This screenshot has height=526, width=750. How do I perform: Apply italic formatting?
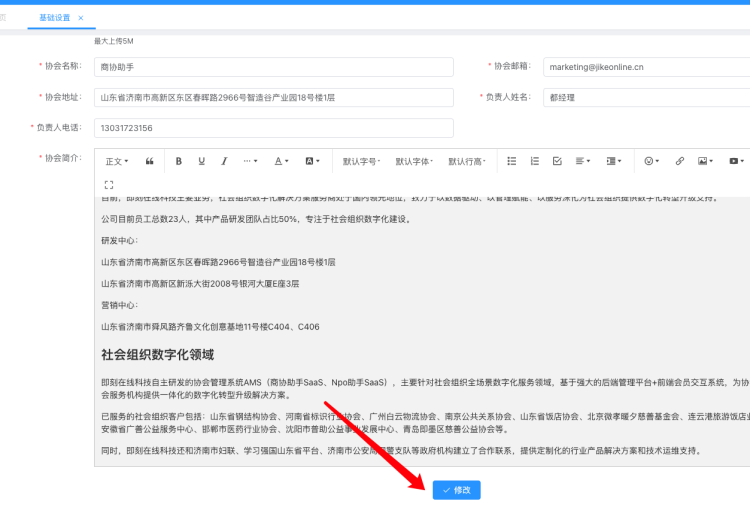(x=224, y=161)
